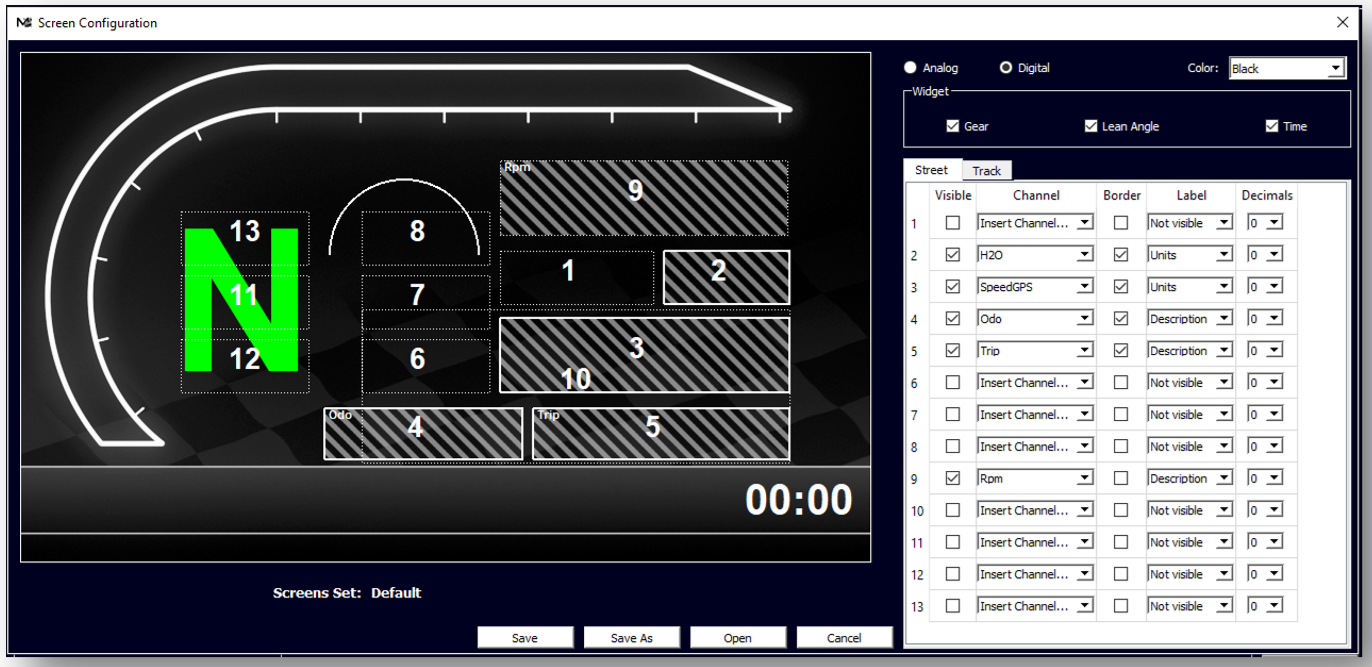This screenshot has width=1372, height=667.
Task: Uncheck the Lean Angle widget checkbox
Action: (1091, 126)
